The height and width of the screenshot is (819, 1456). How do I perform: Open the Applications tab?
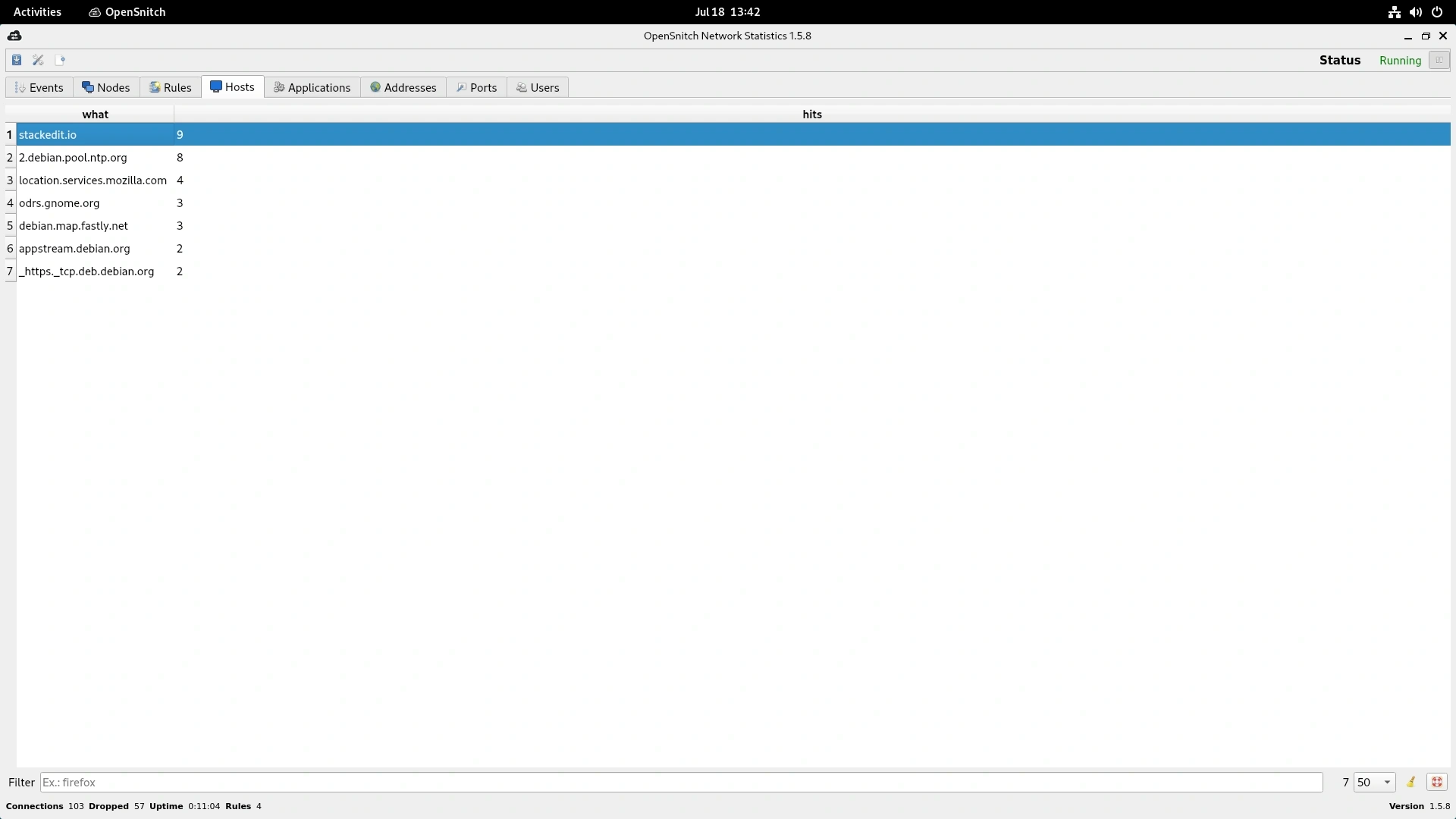coord(312,87)
